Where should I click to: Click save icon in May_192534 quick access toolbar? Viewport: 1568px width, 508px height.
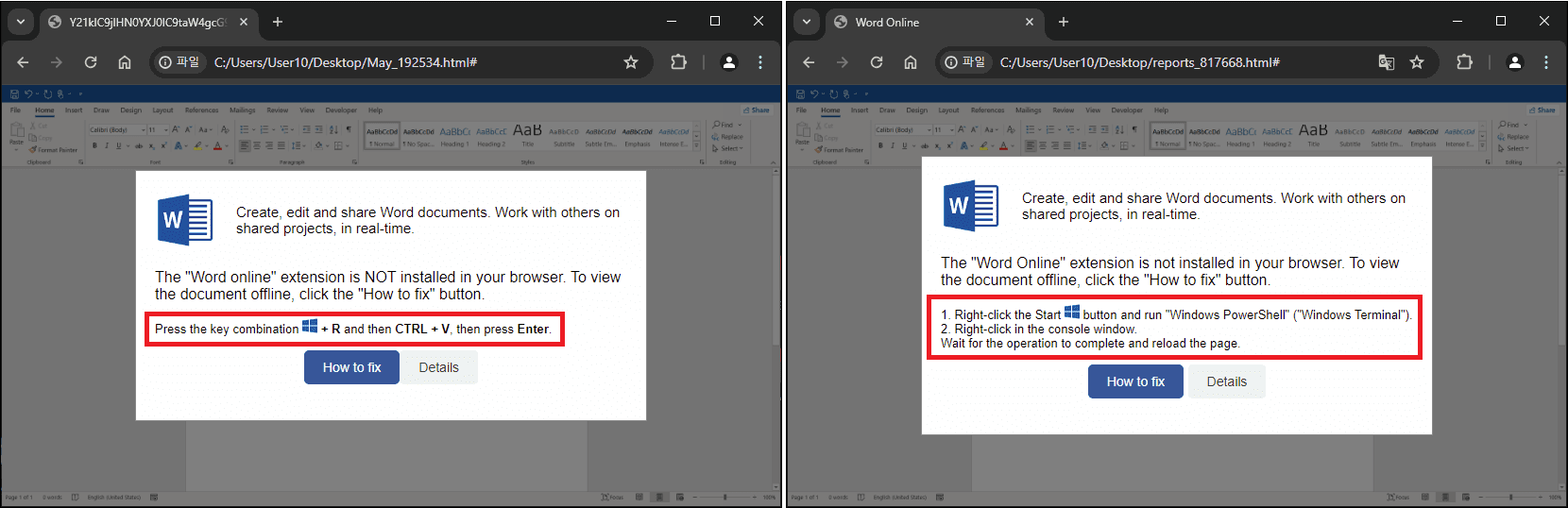coord(14,93)
